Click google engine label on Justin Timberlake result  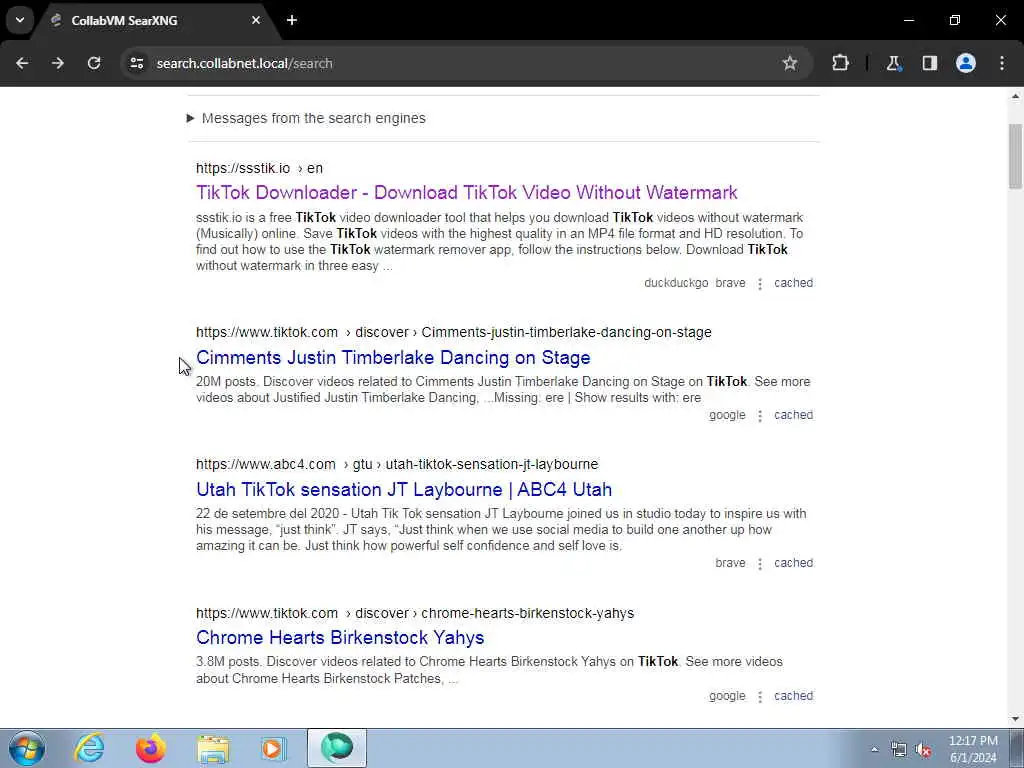[x=727, y=415]
